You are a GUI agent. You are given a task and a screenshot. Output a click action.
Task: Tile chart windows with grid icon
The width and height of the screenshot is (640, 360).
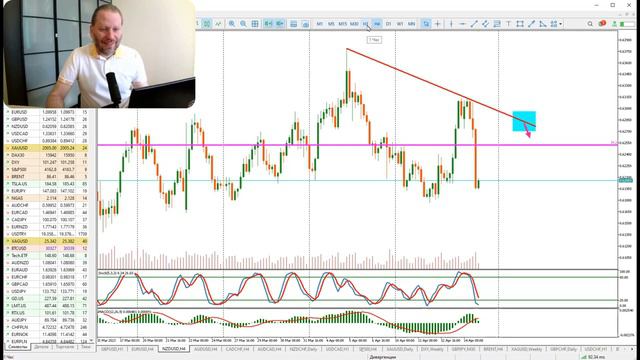[x=255, y=24]
